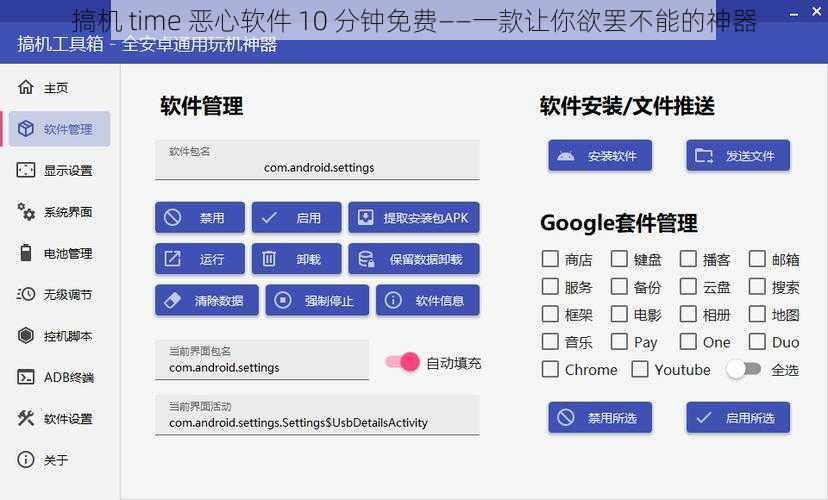Click the 禁用 disable button

[x=200, y=218]
